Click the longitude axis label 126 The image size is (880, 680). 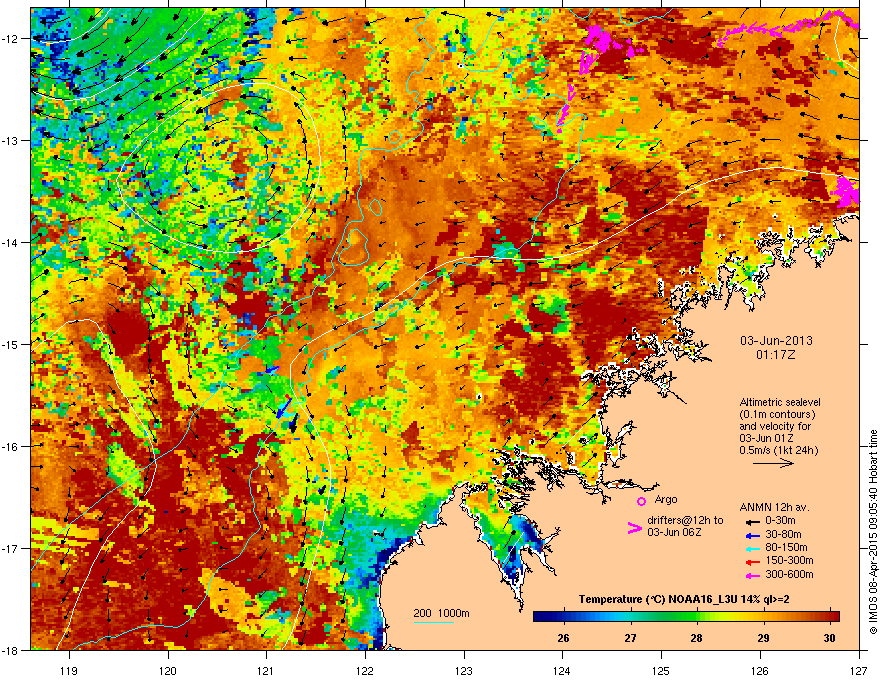tap(760, 671)
